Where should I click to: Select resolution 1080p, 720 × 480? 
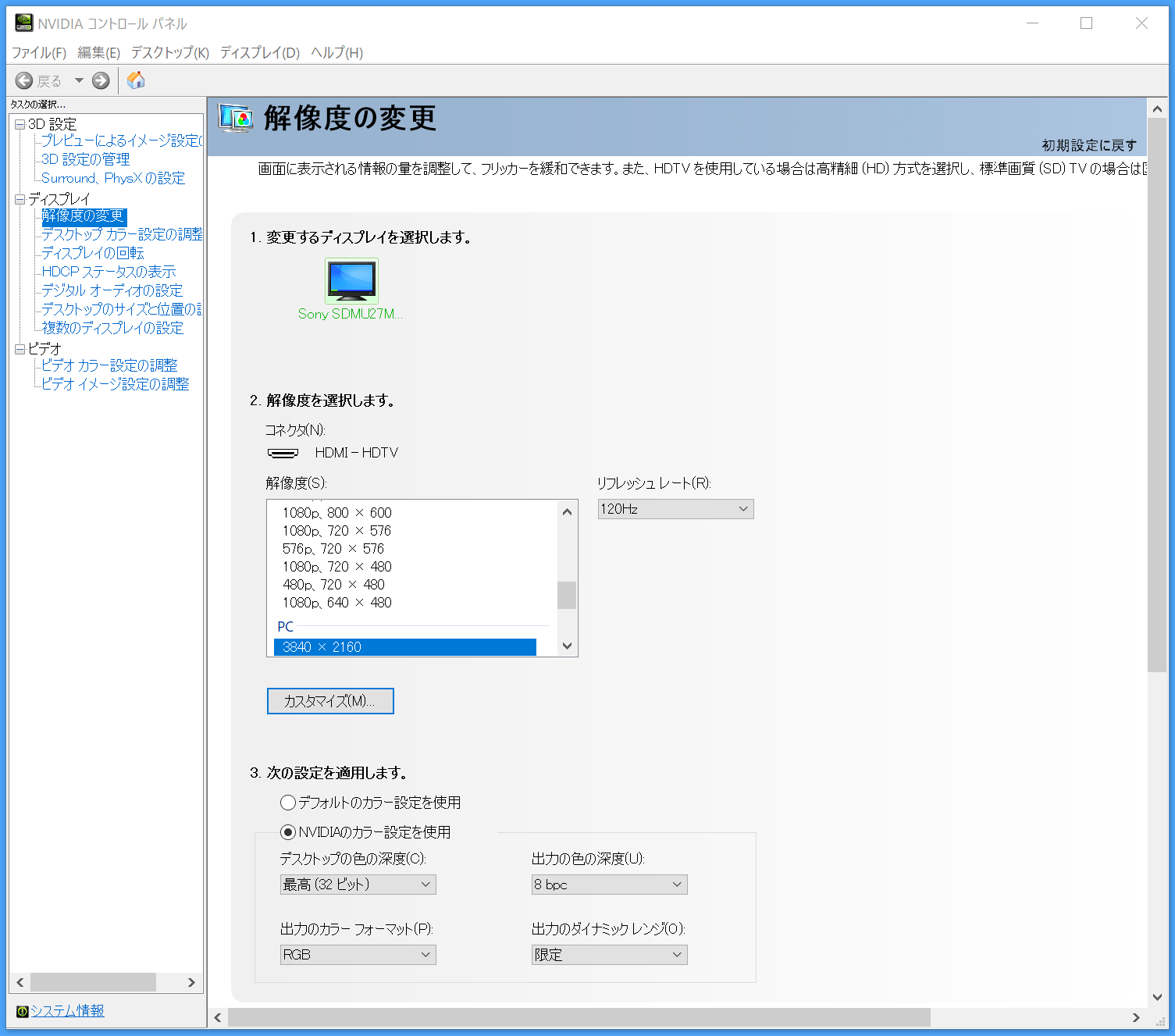[337, 567]
